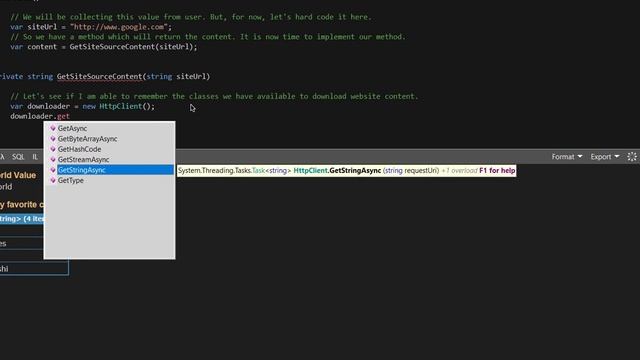Click the method icon beside GetByteArrayAsync
This screenshot has height=360, width=640.
click(53, 139)
